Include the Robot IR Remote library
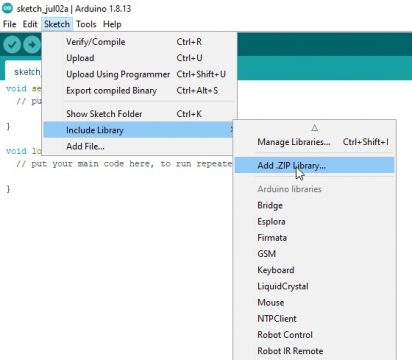The image size is (412, 360). tap(315, 351)
